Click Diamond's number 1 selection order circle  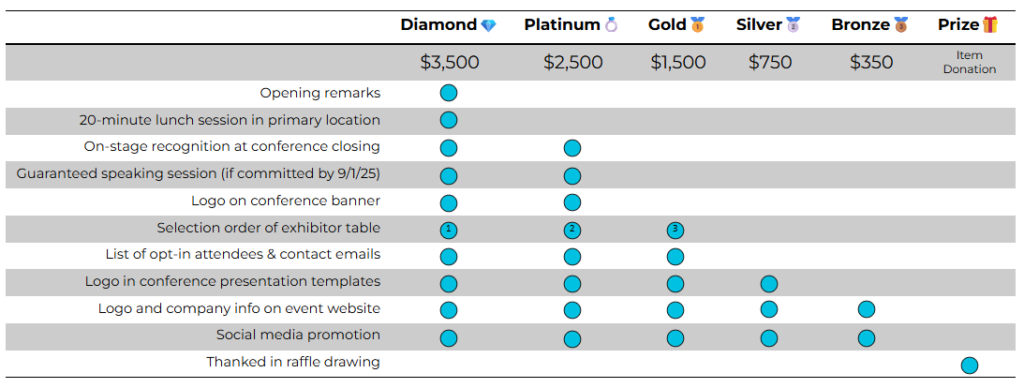(448, 230)
